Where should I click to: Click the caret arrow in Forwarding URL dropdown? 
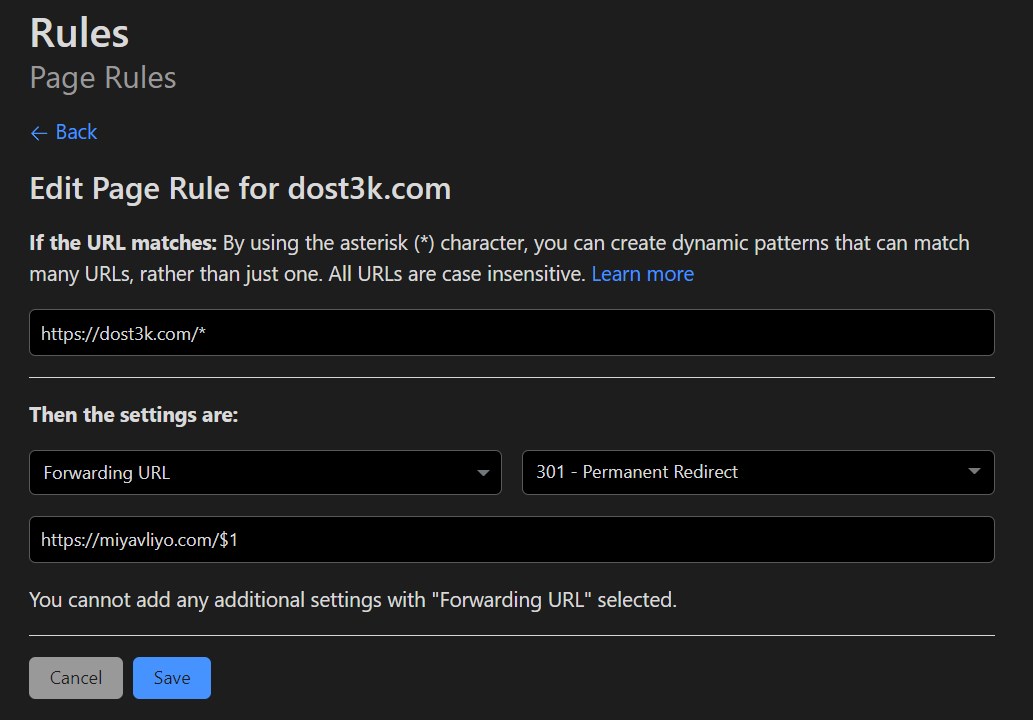click(x=483, y=472)
